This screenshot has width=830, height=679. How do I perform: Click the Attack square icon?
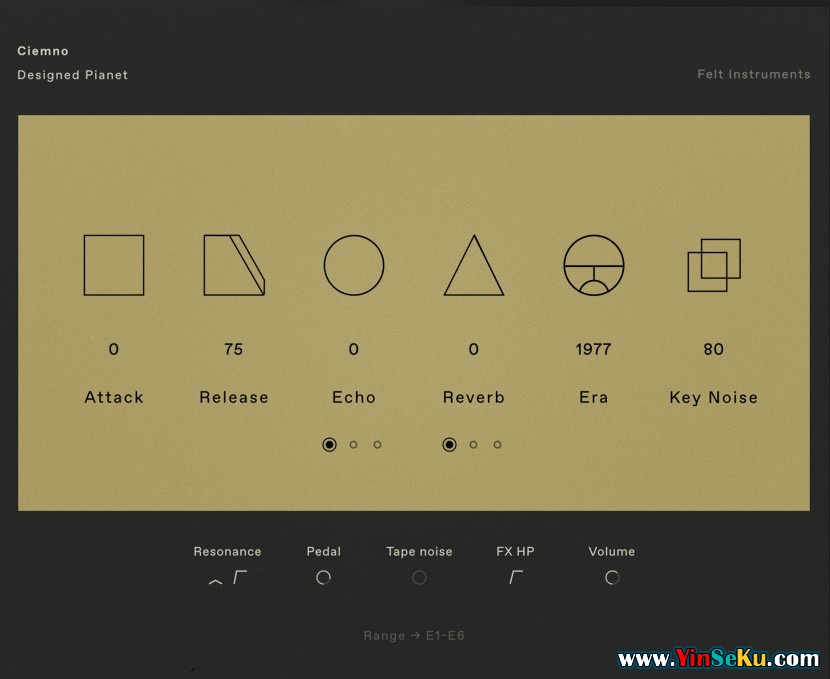click(x=114, y=265)
